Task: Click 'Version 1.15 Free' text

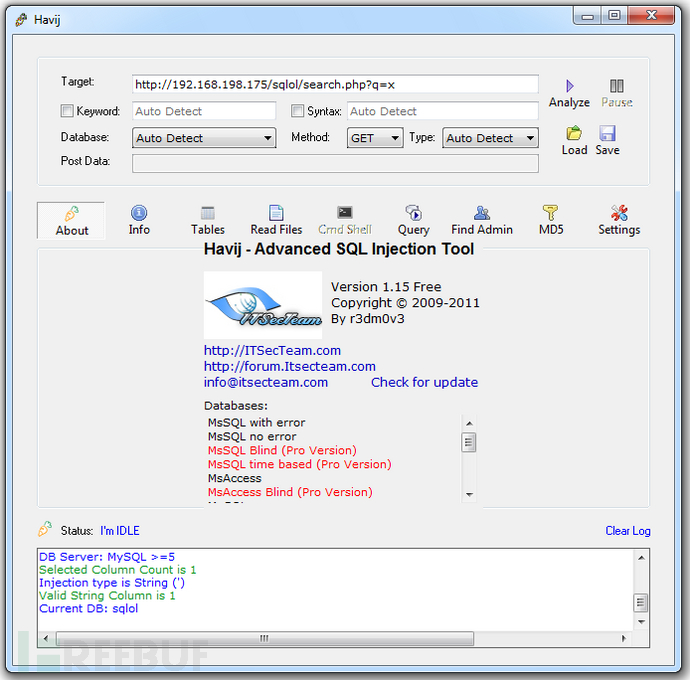Action: click(x=386, y=287)
